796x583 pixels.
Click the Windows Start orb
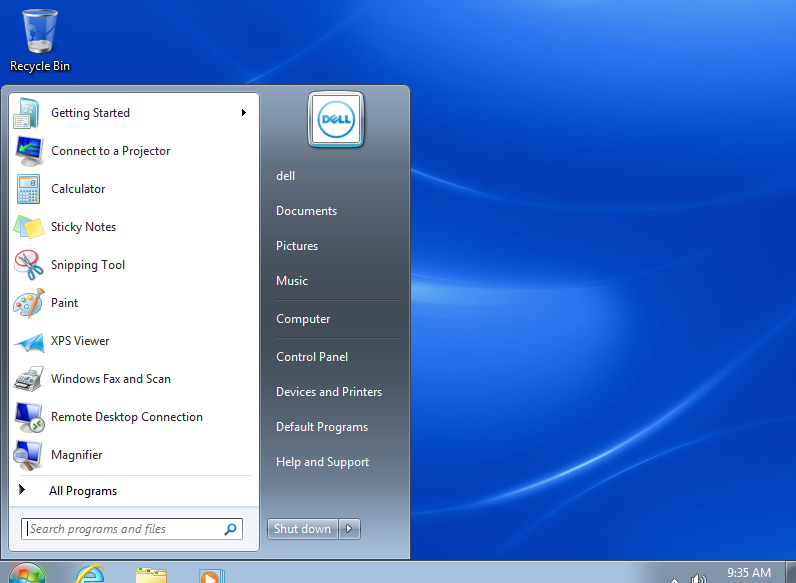pos(26,574)
